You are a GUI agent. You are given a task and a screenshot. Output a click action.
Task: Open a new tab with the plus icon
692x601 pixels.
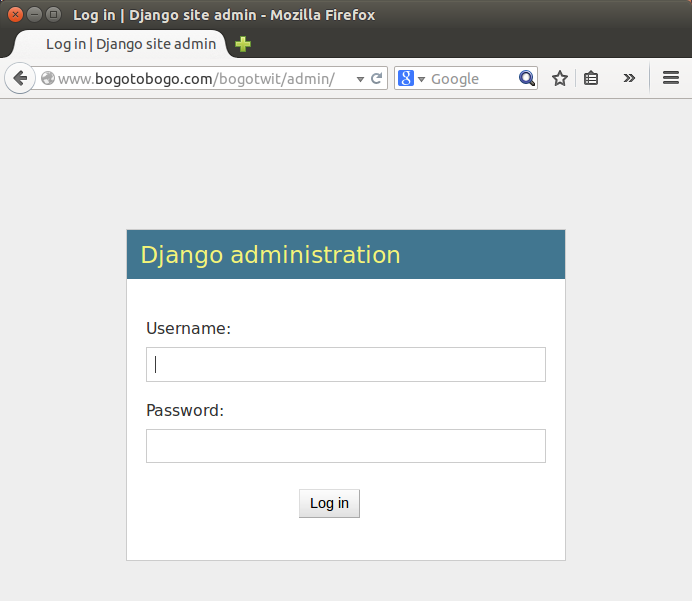point(243,44)
